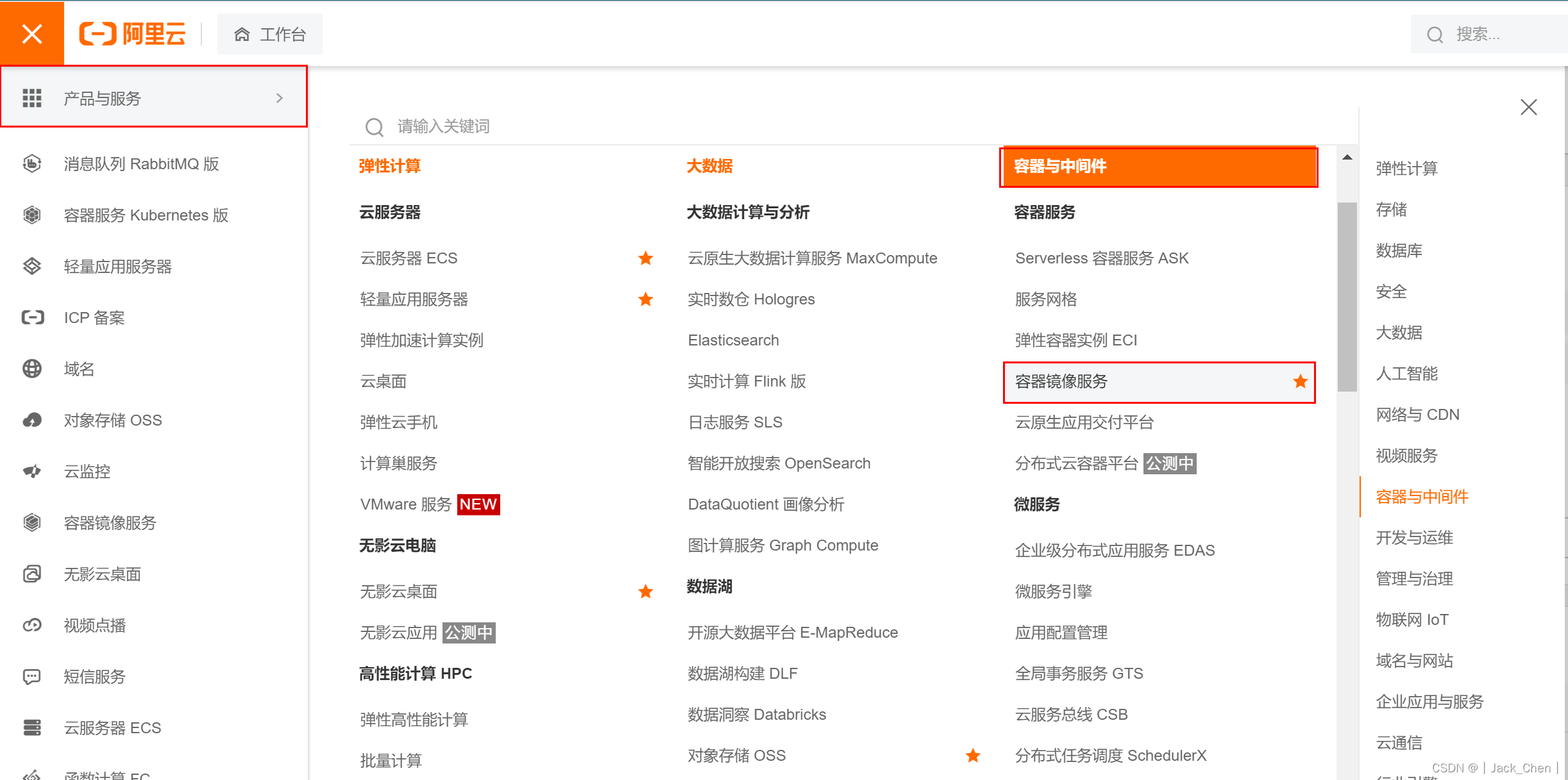Open 弹性加速计算实例 product link
The height and width of the screenshot is (780, 1568).
[x=421, y=340]
